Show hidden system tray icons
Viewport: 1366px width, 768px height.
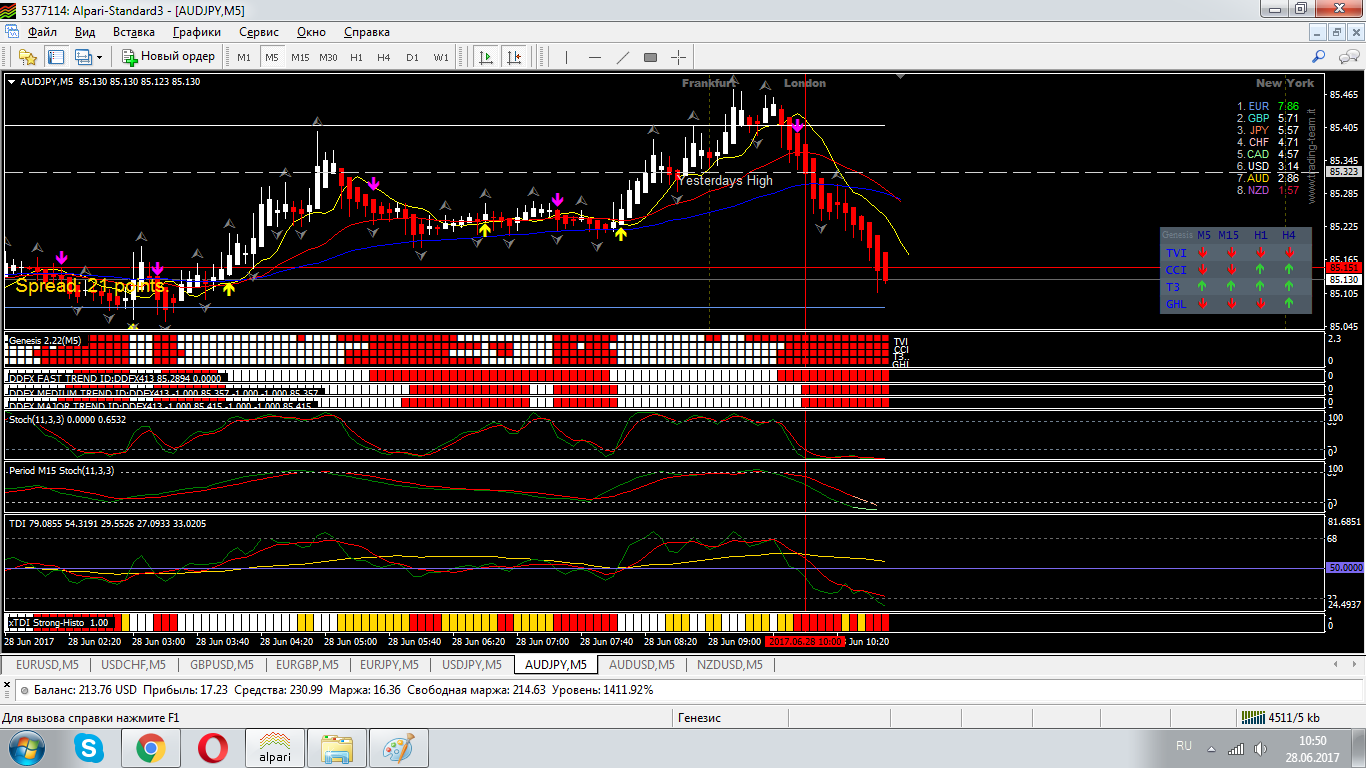(x=1212, y=748)
